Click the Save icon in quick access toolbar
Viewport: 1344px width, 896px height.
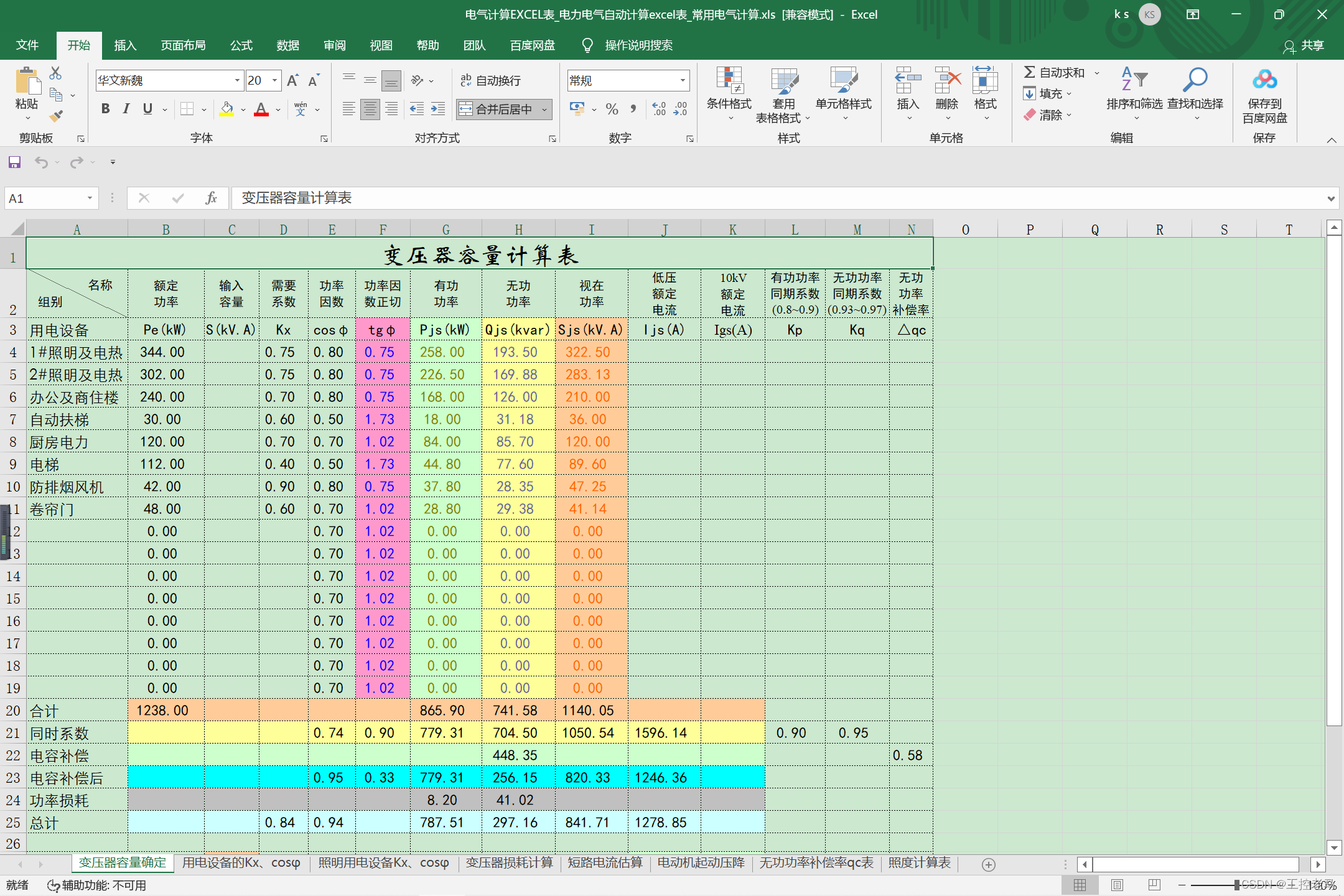click(14, 162)
